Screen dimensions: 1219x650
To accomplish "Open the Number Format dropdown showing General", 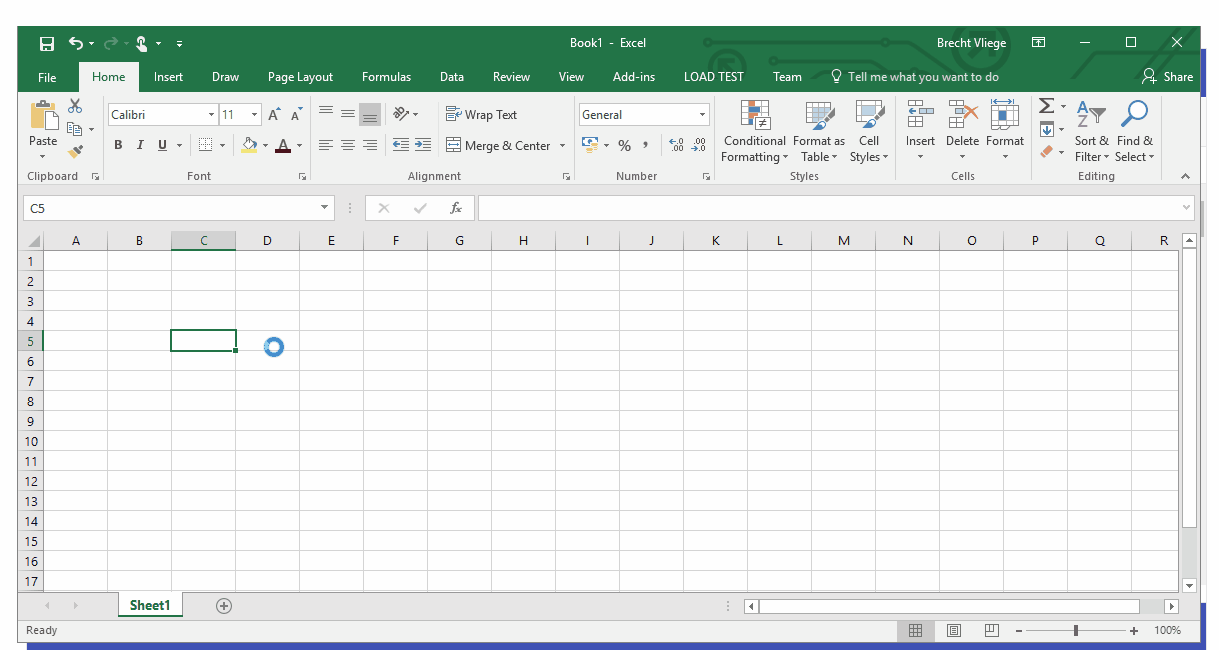I will click(x=700, y=114).
